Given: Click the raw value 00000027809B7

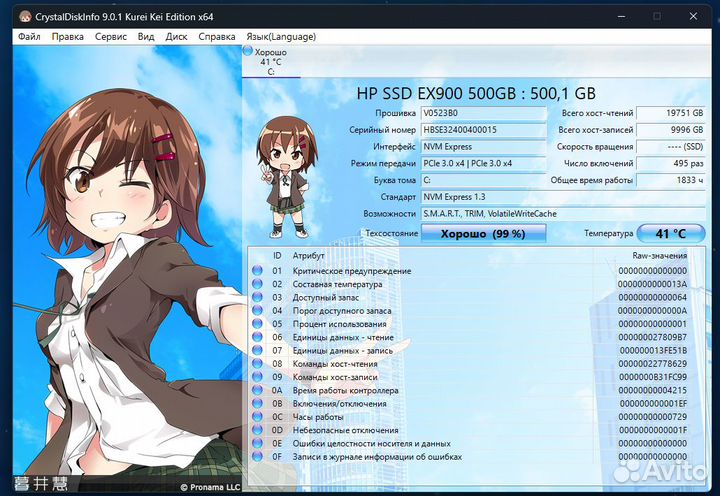Looking at the screenshot, I should click(x=652, y=337).
